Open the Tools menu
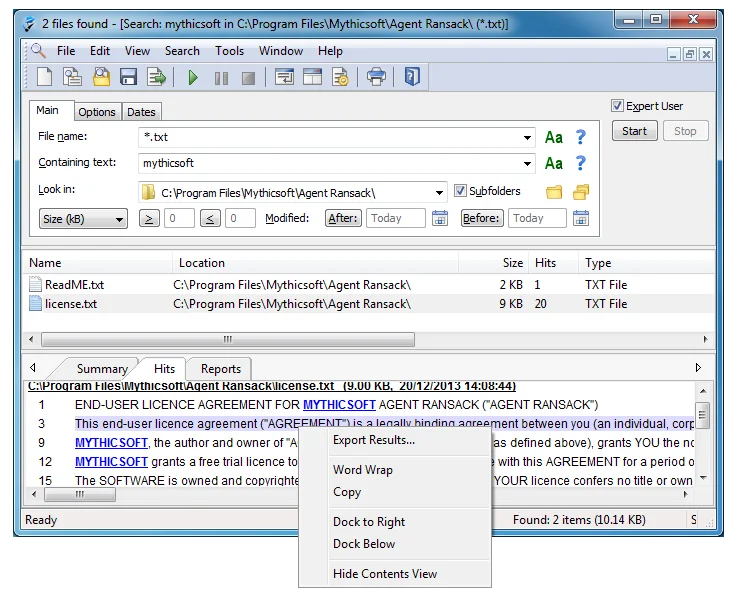Image resolution: width=730 pixels, height=594 pixels. pos(229,51)
